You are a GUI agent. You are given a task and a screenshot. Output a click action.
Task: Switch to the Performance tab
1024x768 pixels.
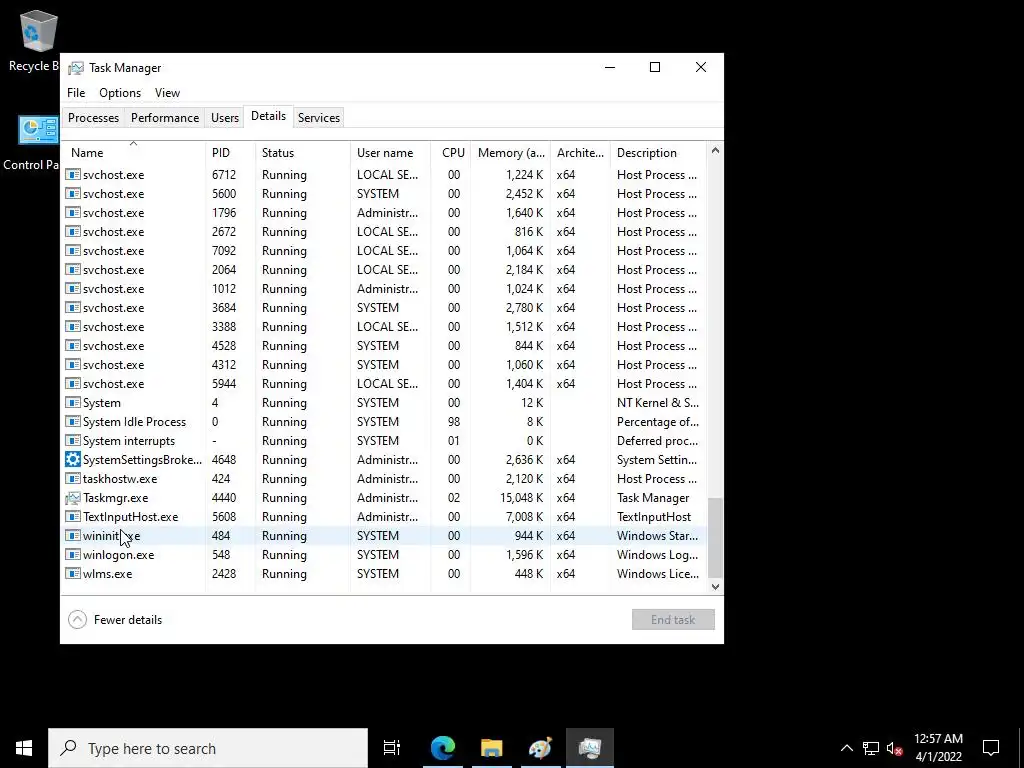tap(165, 118)
